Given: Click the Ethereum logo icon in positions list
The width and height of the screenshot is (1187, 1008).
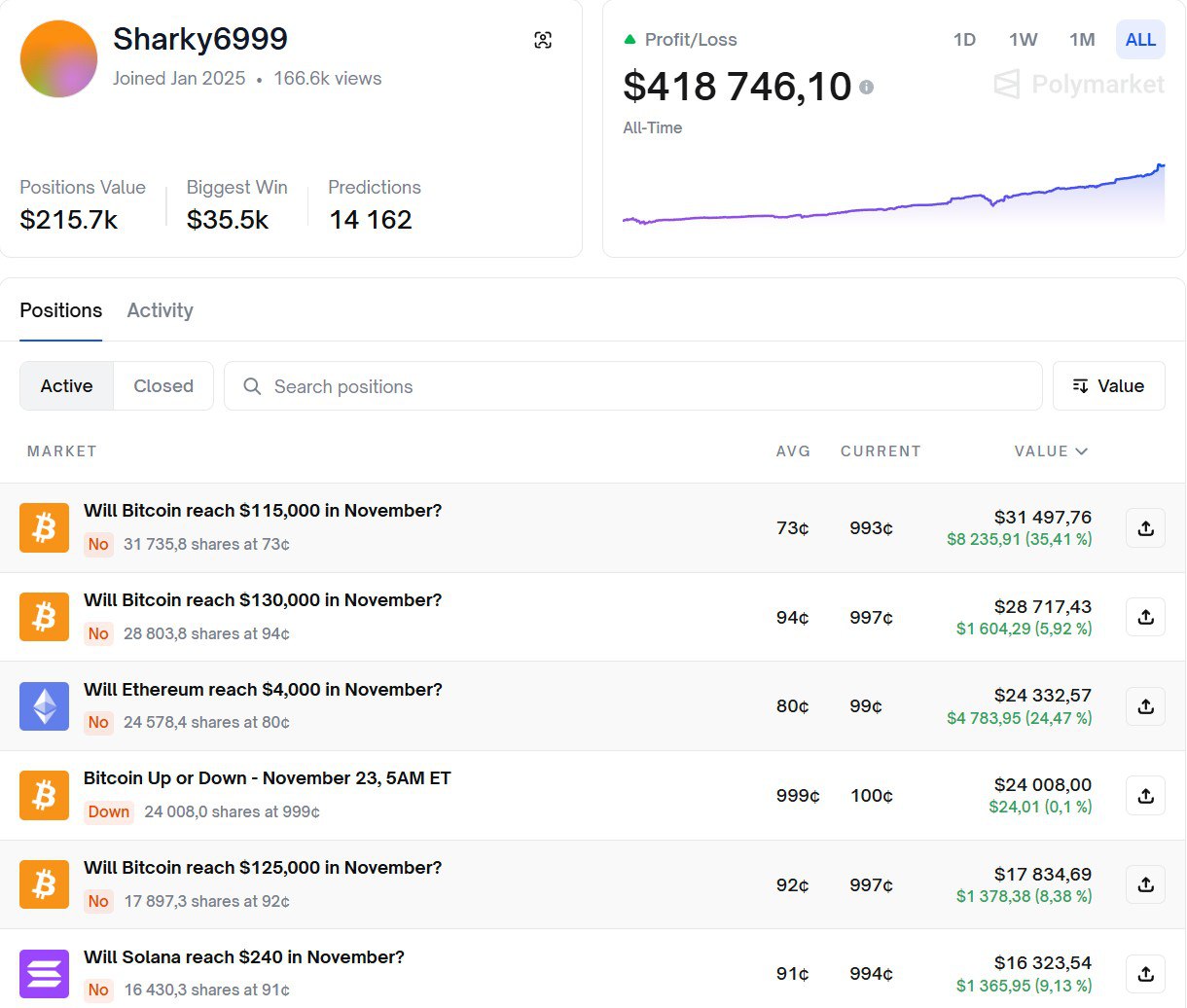Looking at the screenshot, I should click(45, 706).
